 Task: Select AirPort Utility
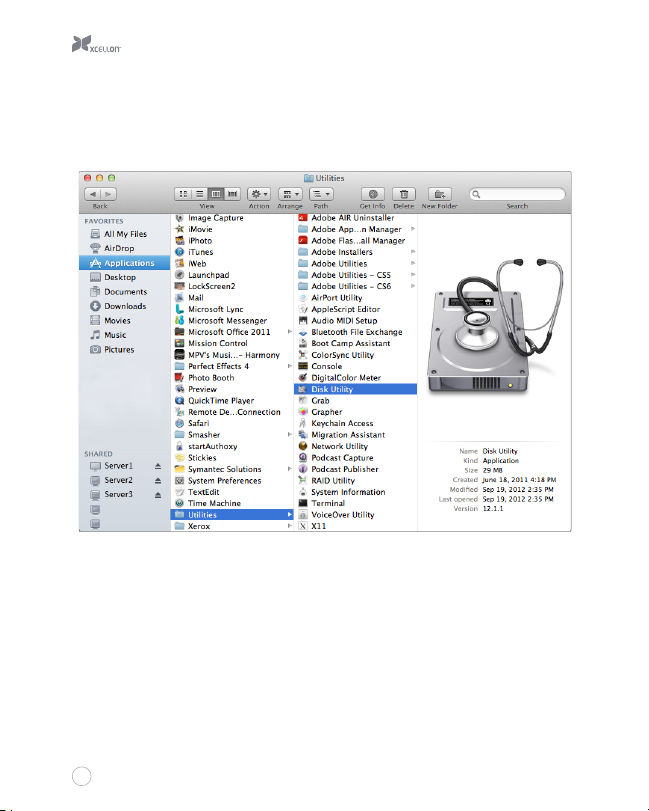pyautogui.click(x=355, y=298)
